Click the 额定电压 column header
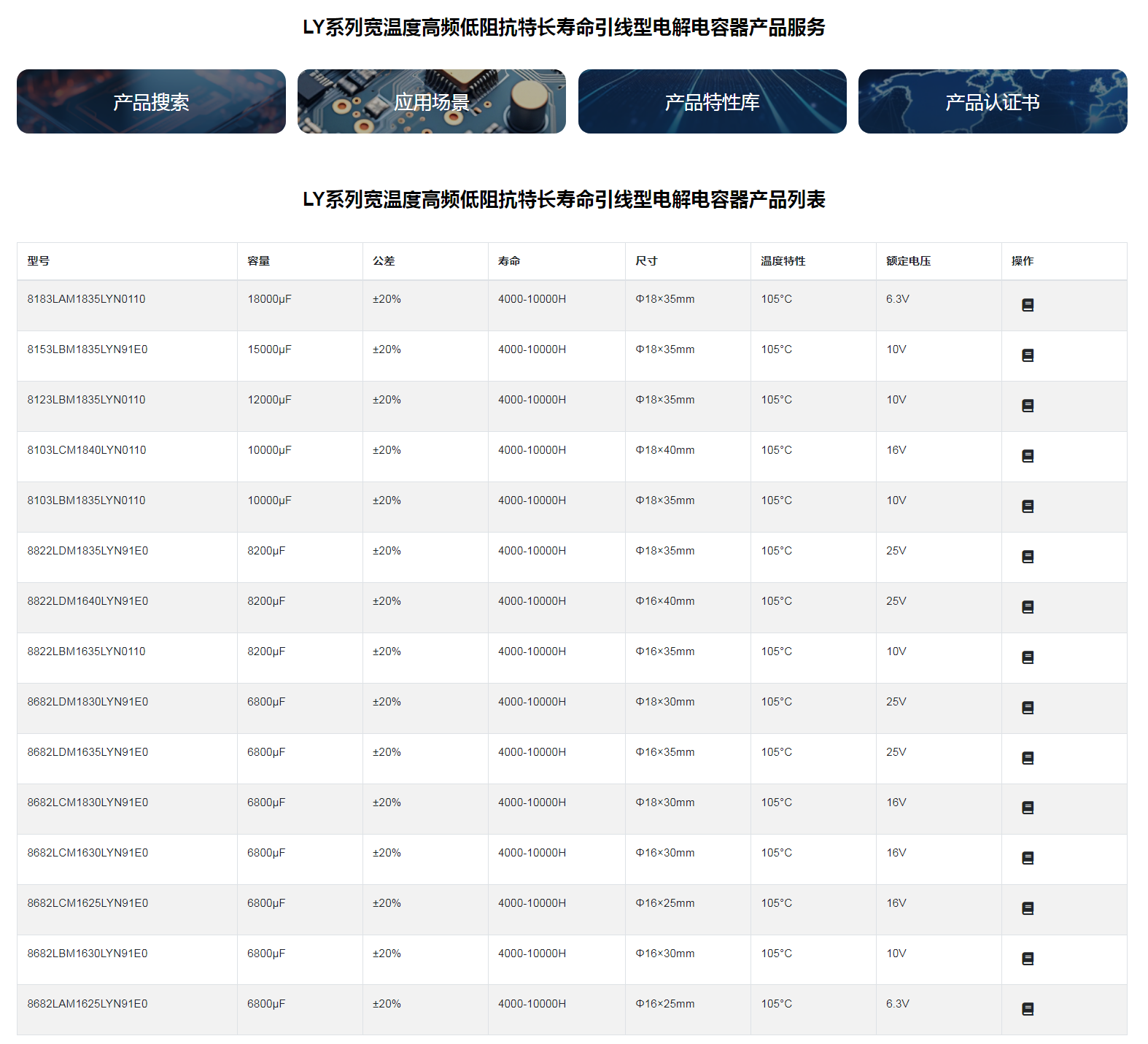1148x1044 pixels. coord(908,260)
